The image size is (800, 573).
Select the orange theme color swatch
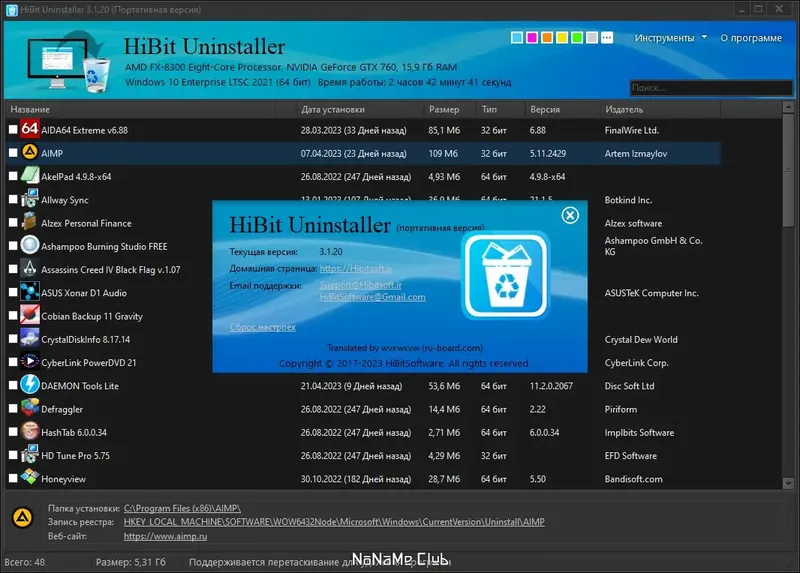[x=546, y=38]
